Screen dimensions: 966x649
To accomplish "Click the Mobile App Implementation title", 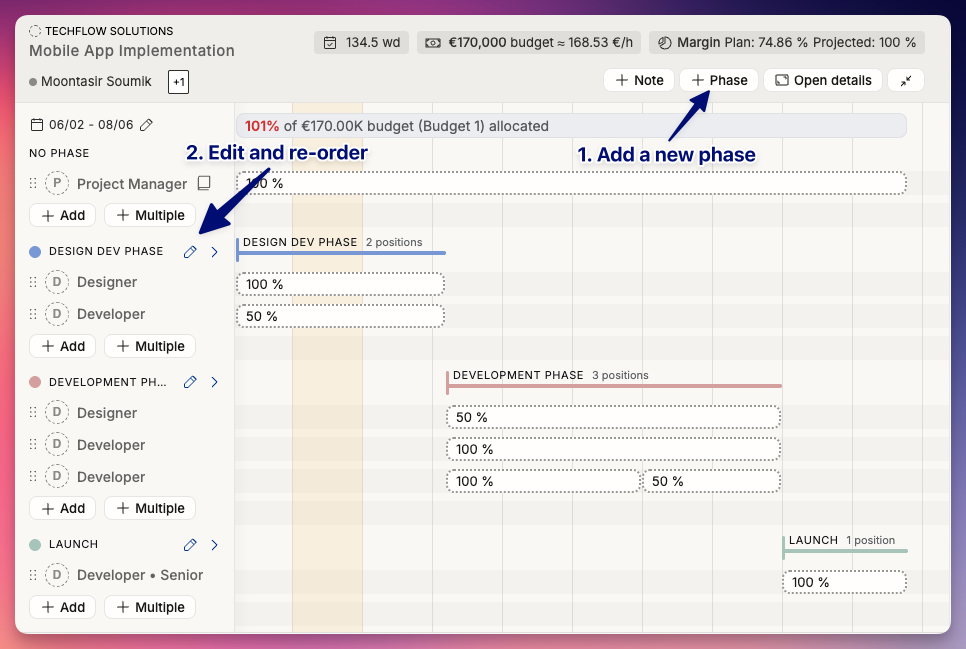I will (132, 51).
